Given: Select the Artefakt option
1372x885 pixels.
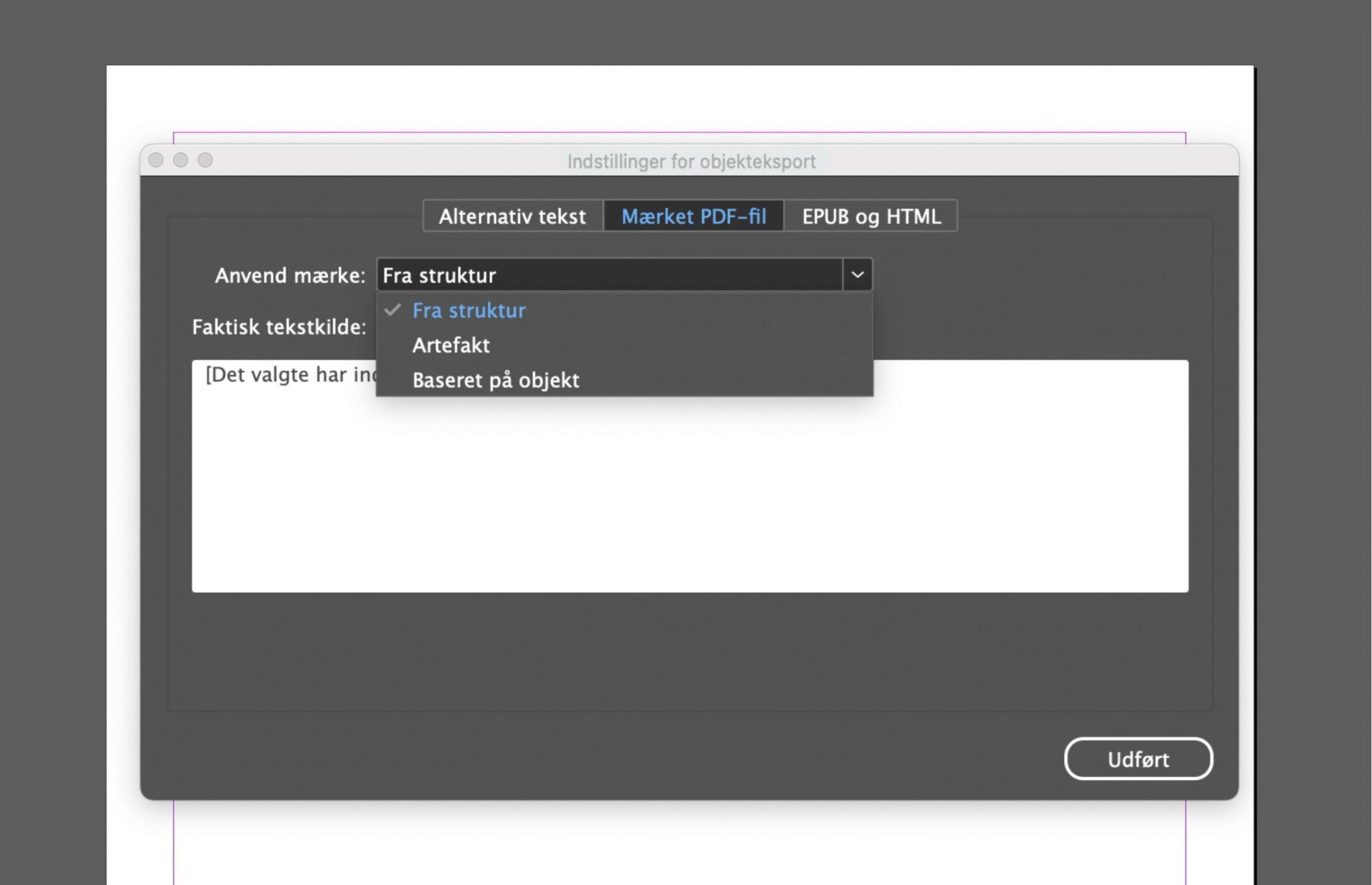Looking at the screenshot, I should click(451, 346).
